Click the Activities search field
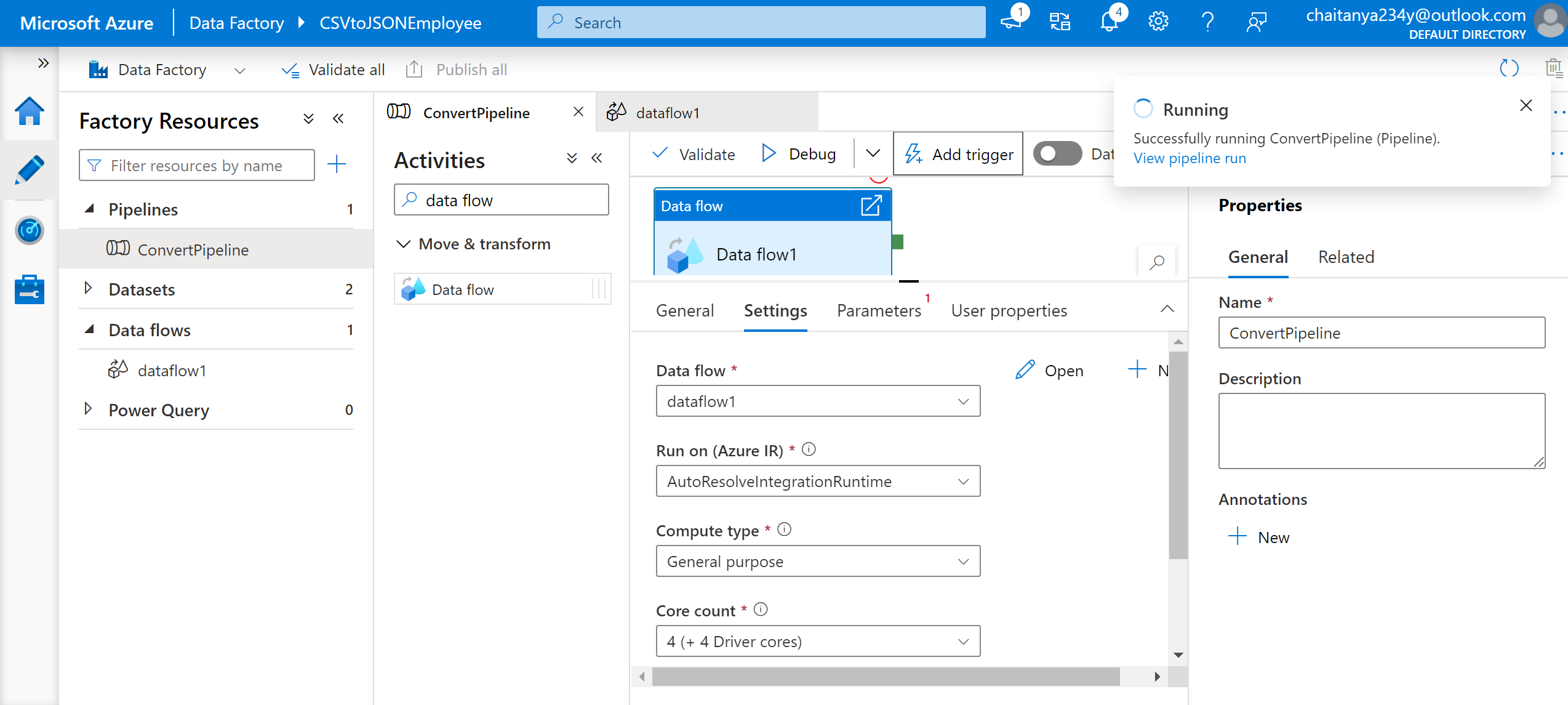The width and height of the screenshot is (1568, 705). click(502, 199)
